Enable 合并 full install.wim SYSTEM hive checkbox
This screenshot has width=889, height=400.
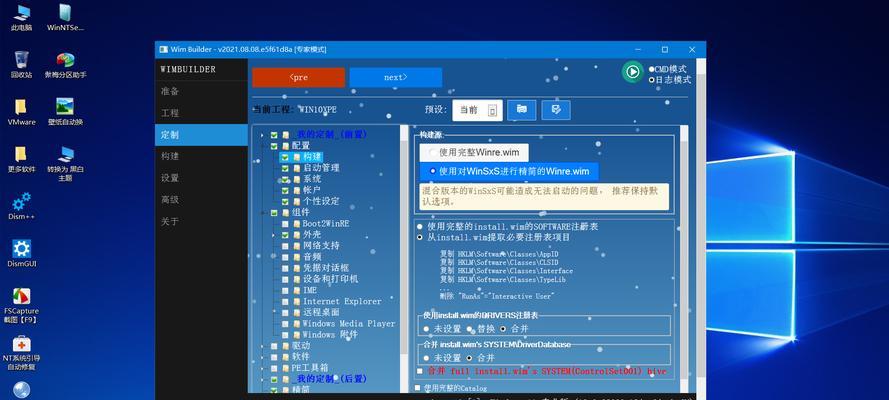[x=419, y=371]
